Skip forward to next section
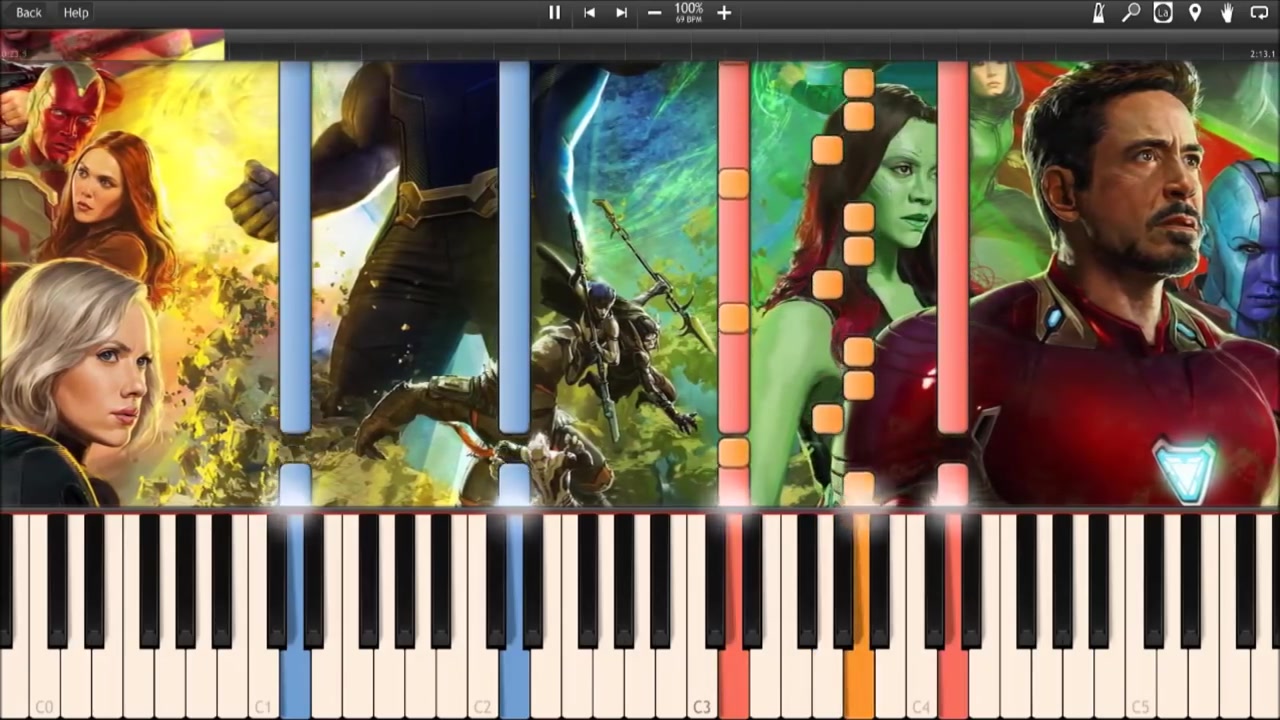This screenshot has width=1280, height=720. coord(621,13)
